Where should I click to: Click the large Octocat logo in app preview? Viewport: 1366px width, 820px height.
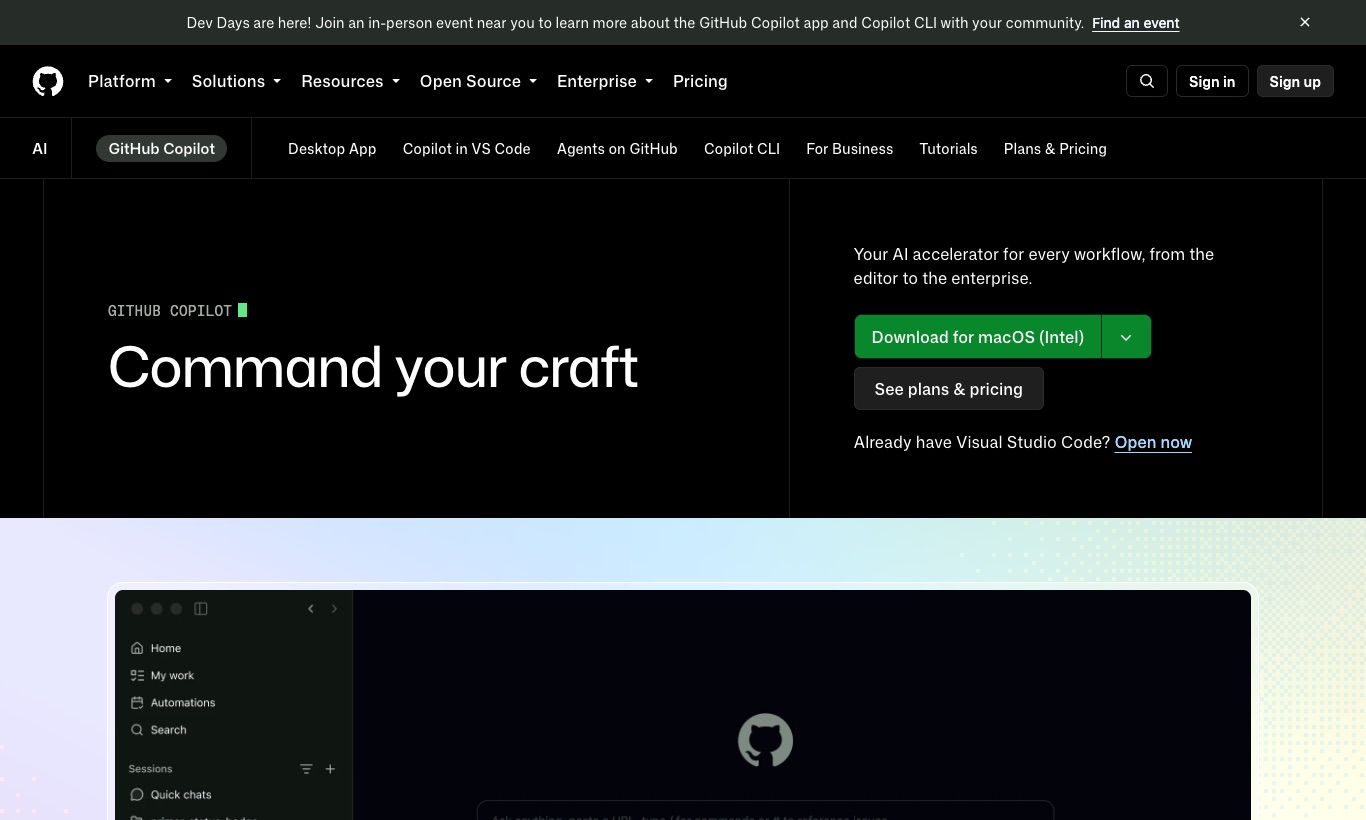765,741
